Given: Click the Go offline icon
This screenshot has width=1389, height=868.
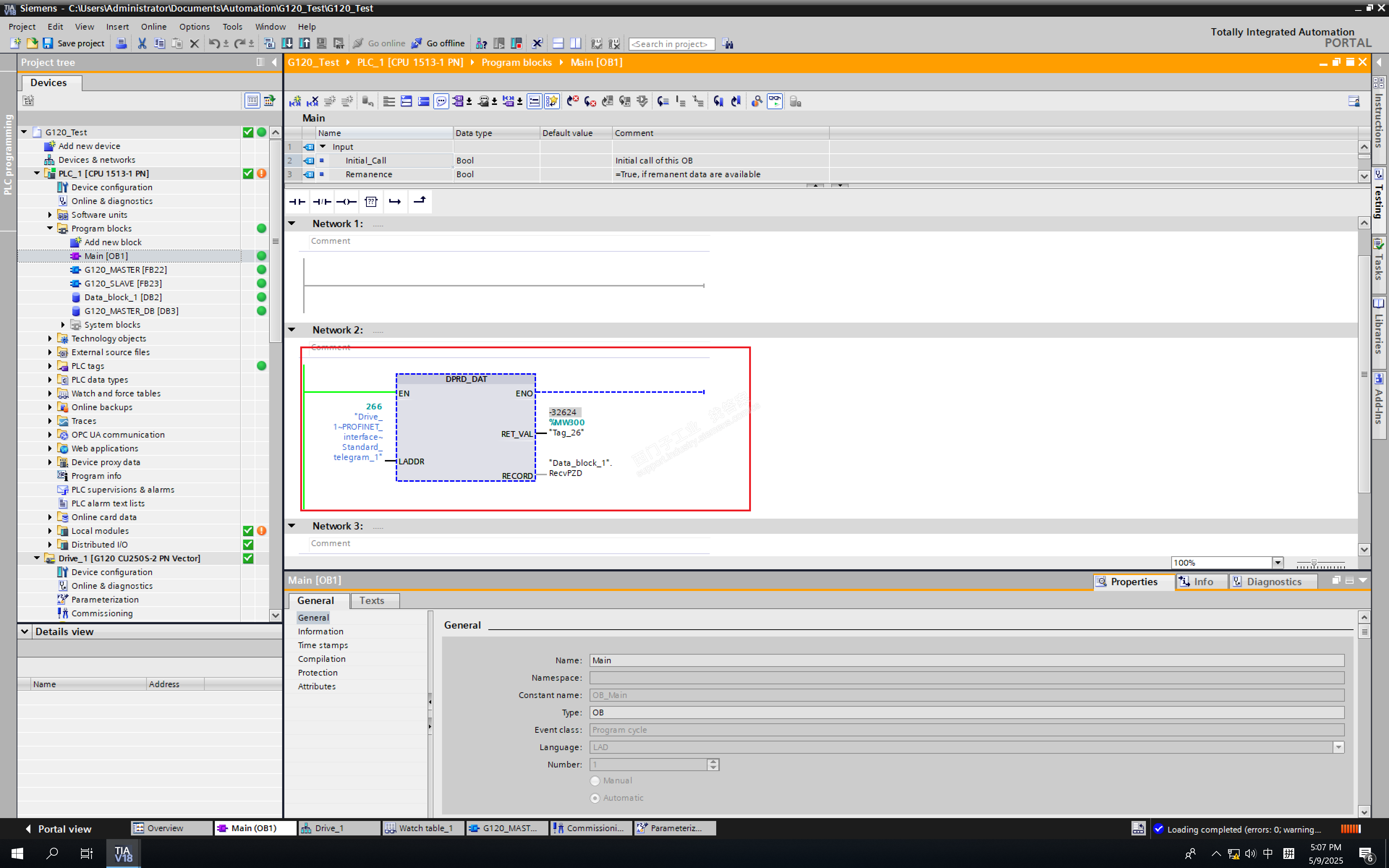Looking at the screenshot, I should click(417, 44).
